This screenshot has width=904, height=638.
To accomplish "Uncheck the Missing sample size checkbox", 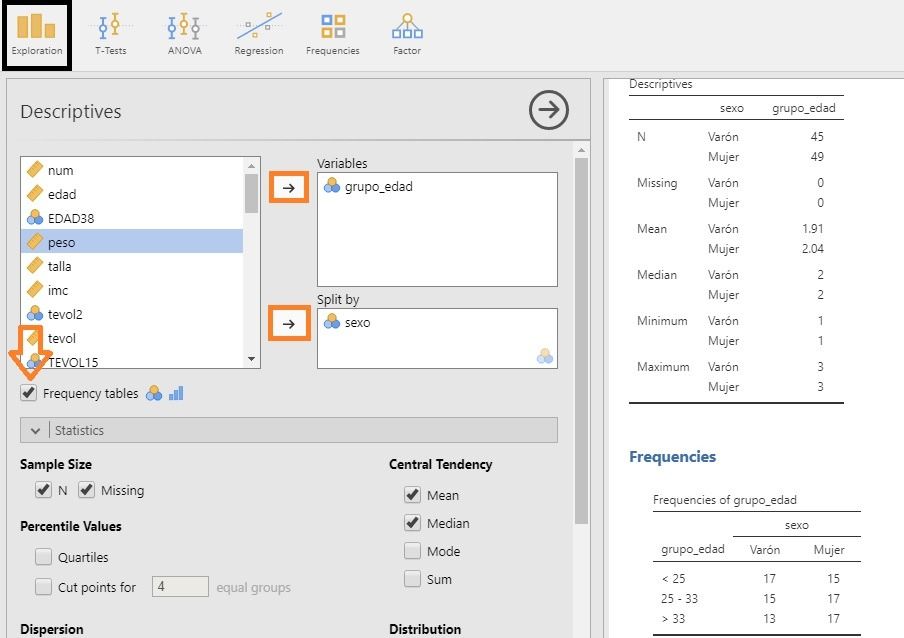I will pos(87,490).
